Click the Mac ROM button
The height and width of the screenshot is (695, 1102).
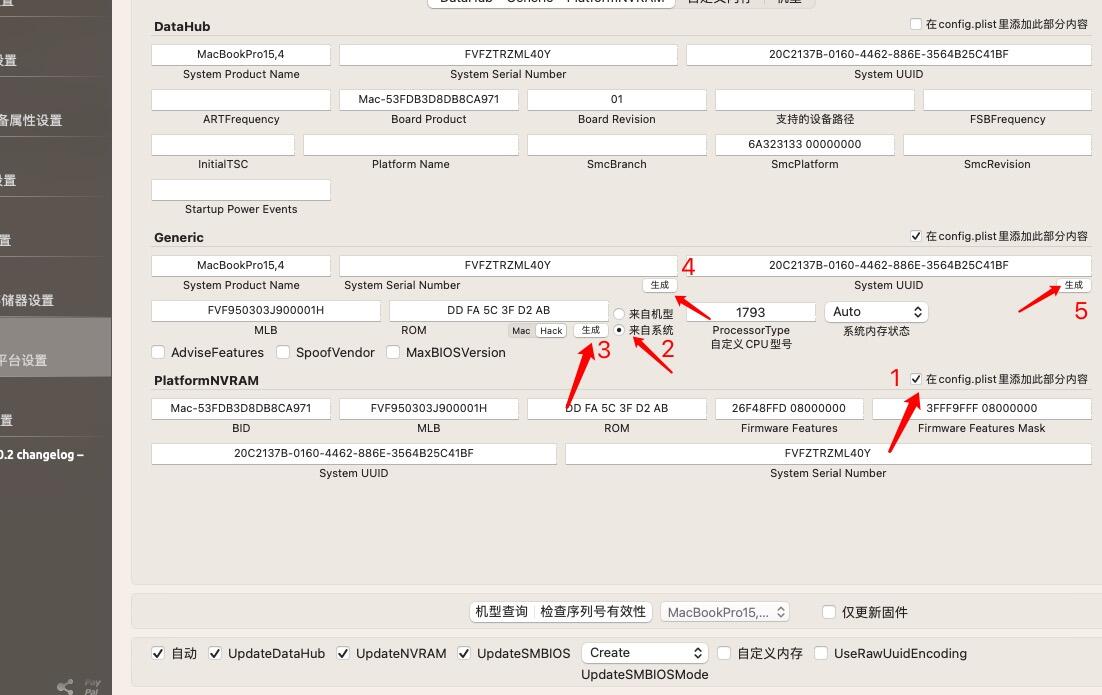click(x=521, y=331)
